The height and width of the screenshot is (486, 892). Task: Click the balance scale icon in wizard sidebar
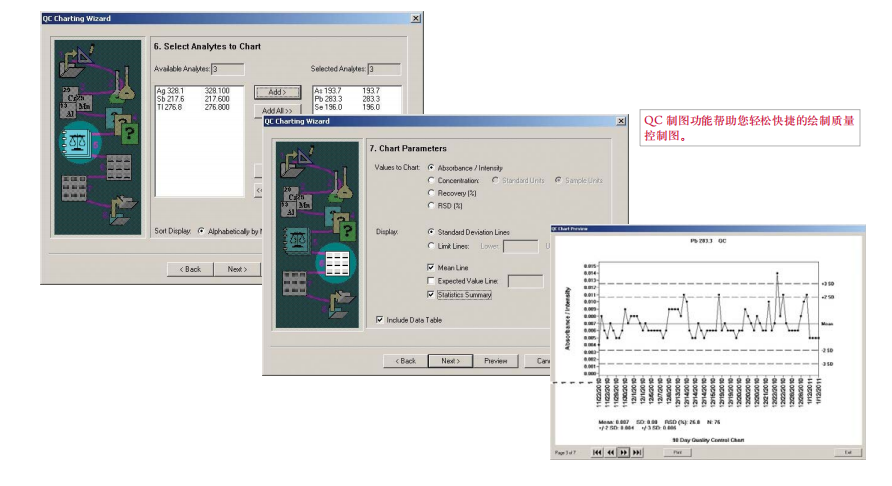click(x=78, y=142)
